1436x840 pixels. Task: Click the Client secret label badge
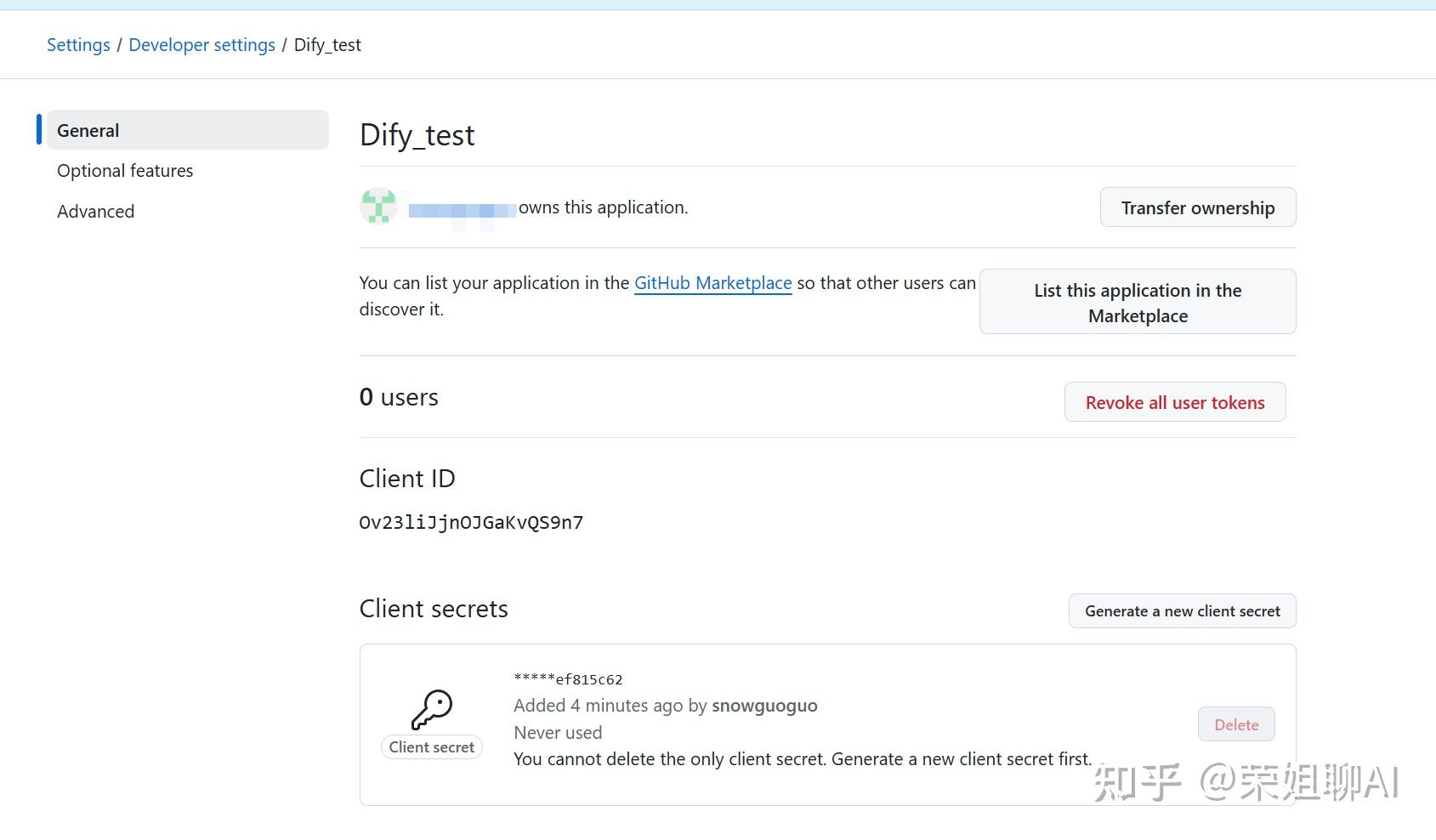pos(431,746)
